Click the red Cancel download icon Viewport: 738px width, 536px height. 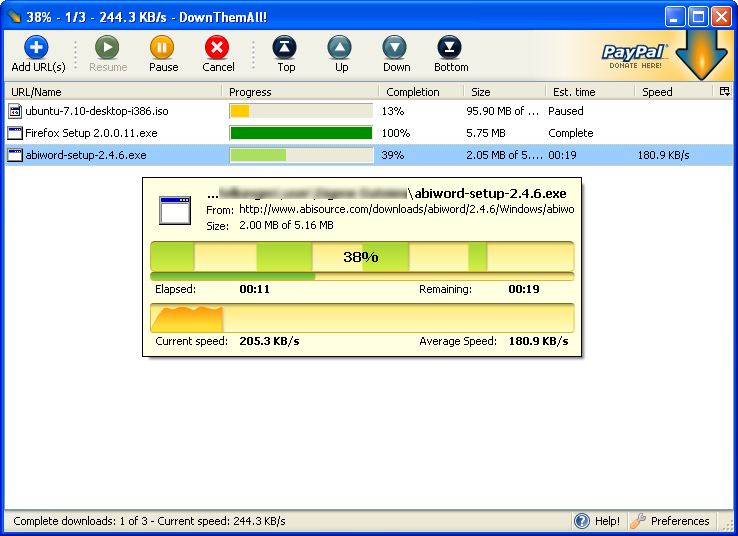coord(217,48)
